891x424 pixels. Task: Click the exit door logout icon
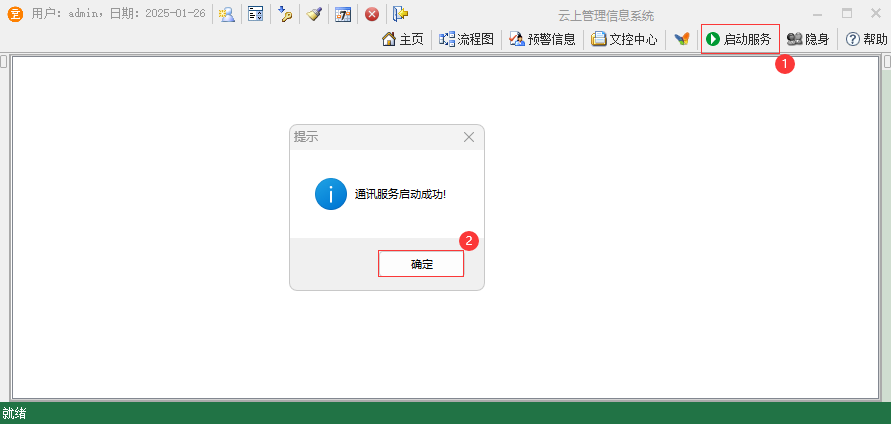tap(401, 14)
